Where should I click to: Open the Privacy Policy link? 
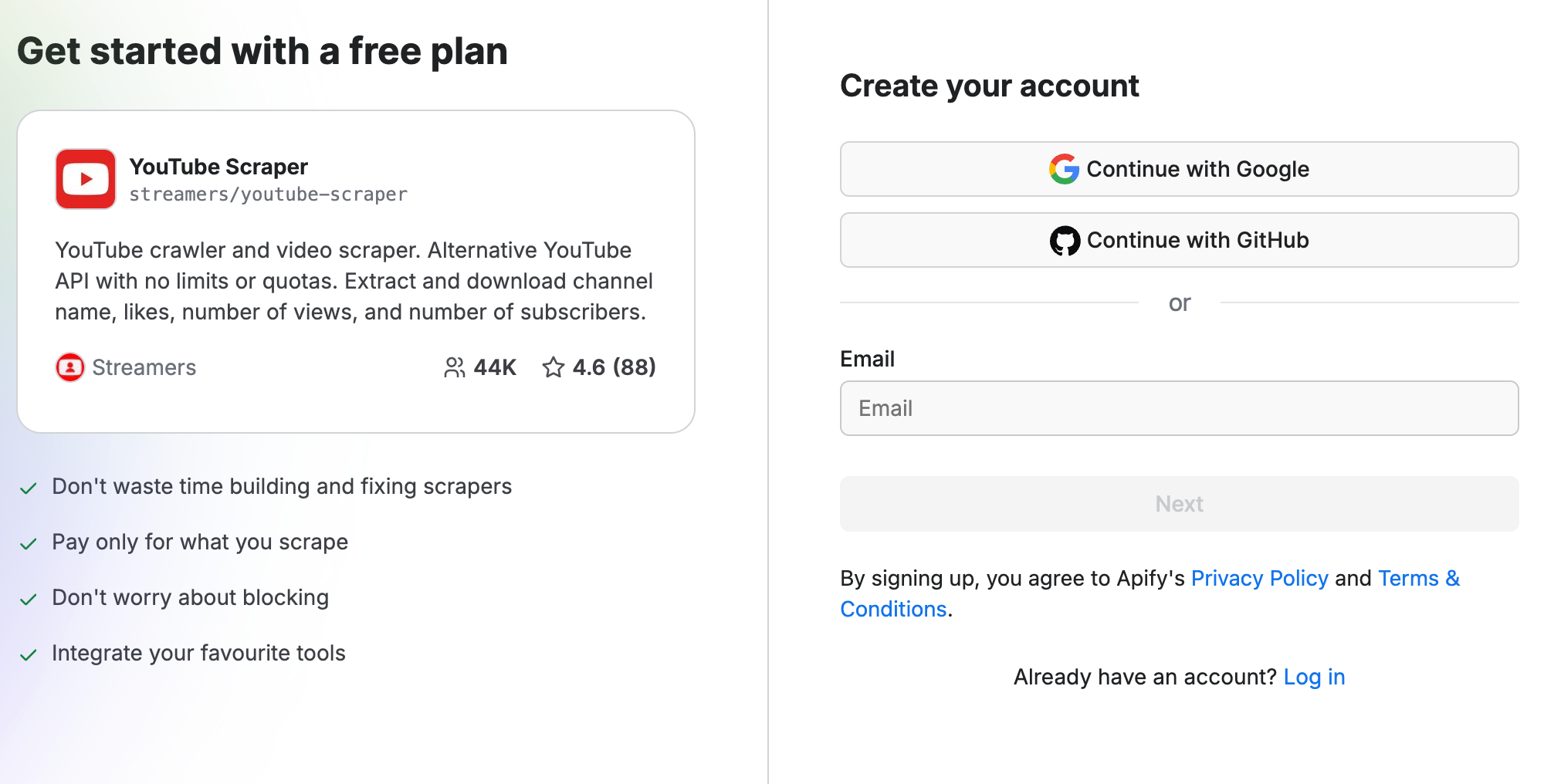coord(1259,578)
